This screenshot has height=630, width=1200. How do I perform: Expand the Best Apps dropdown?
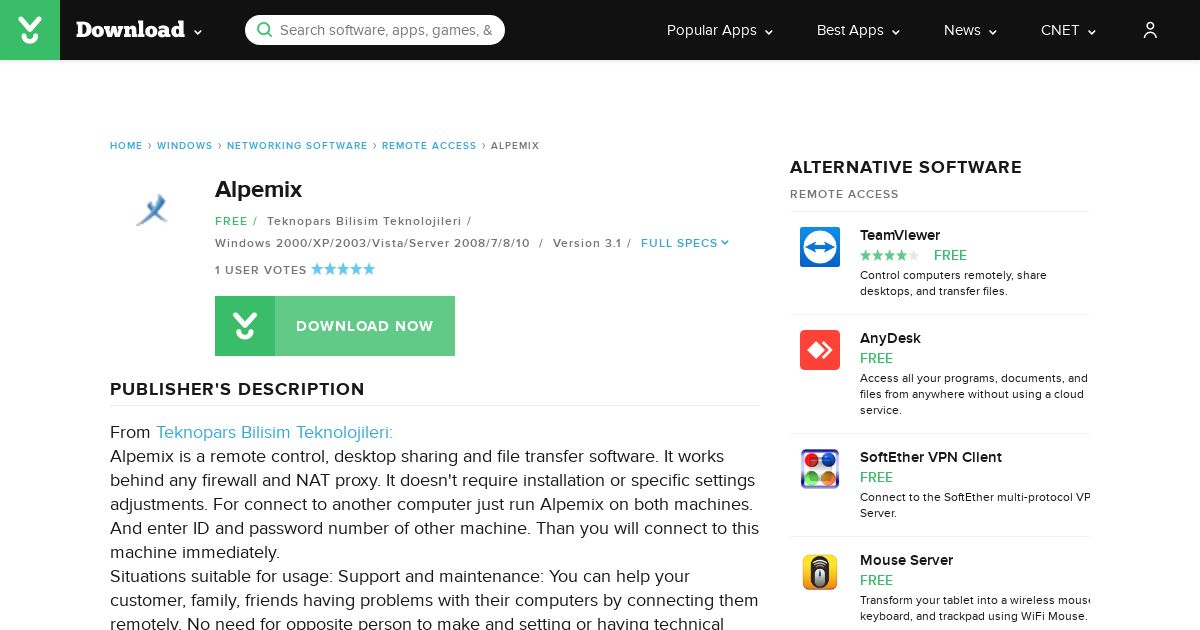click(858, 30)
